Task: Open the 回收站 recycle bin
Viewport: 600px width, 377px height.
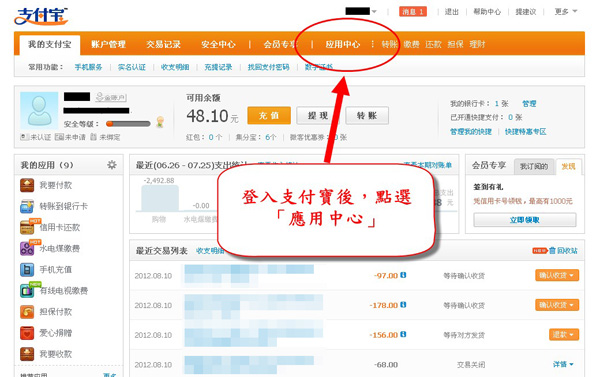Action: [563, 251]
